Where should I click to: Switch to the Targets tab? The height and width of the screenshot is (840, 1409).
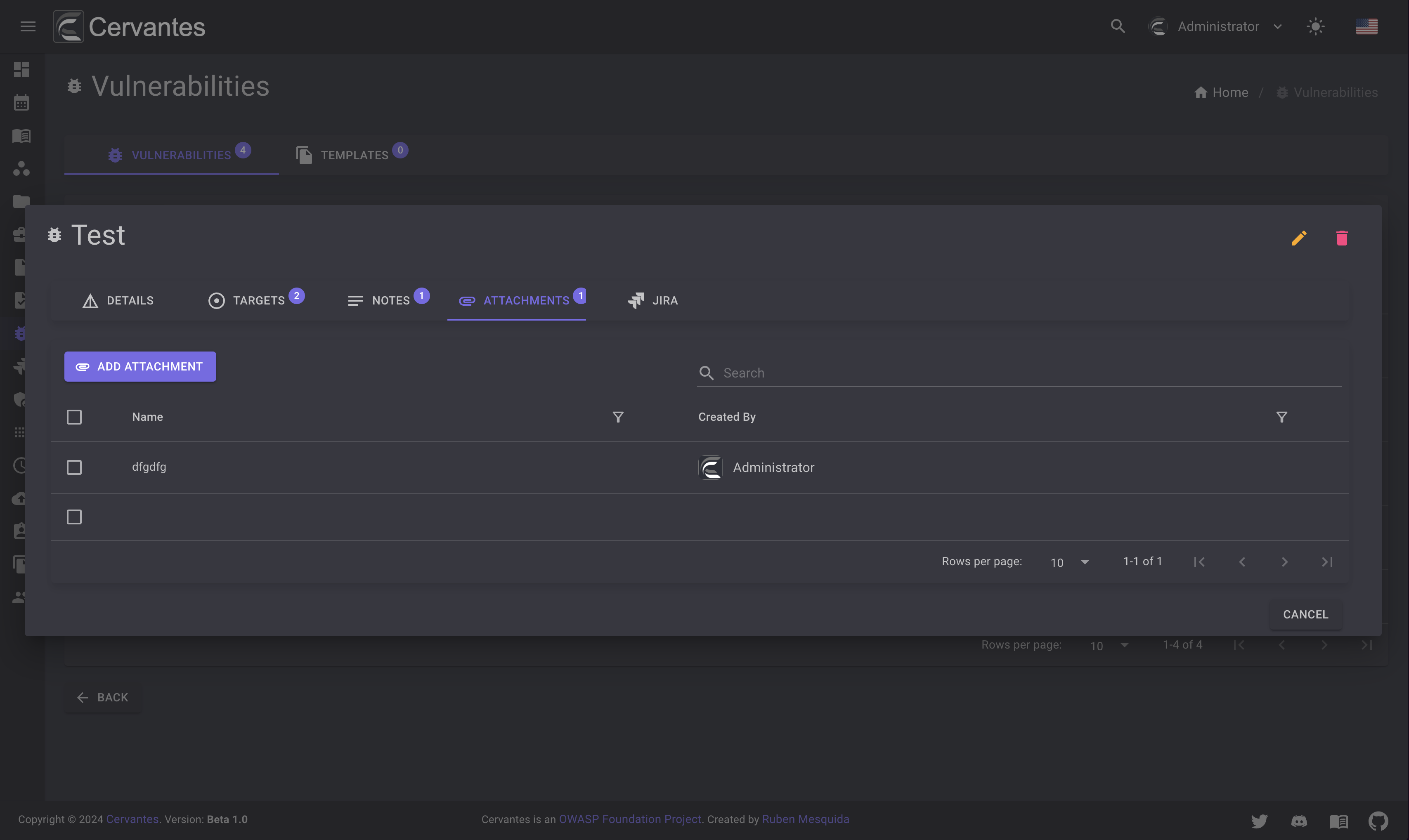pos(253,300)
